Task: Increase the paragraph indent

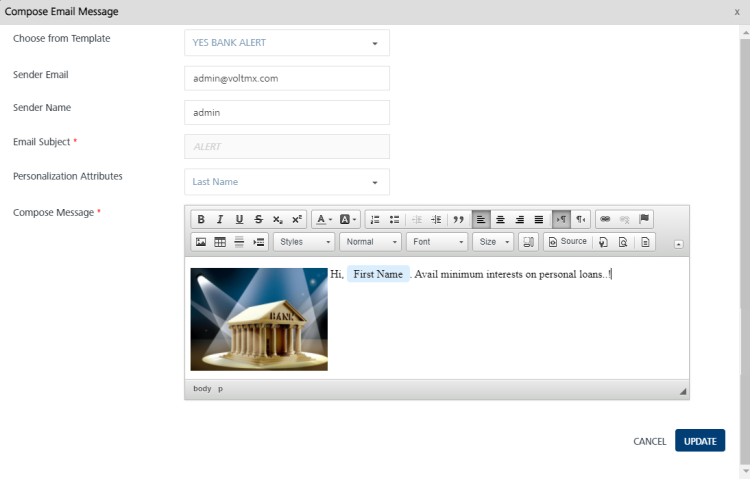Action: [436, 219]
